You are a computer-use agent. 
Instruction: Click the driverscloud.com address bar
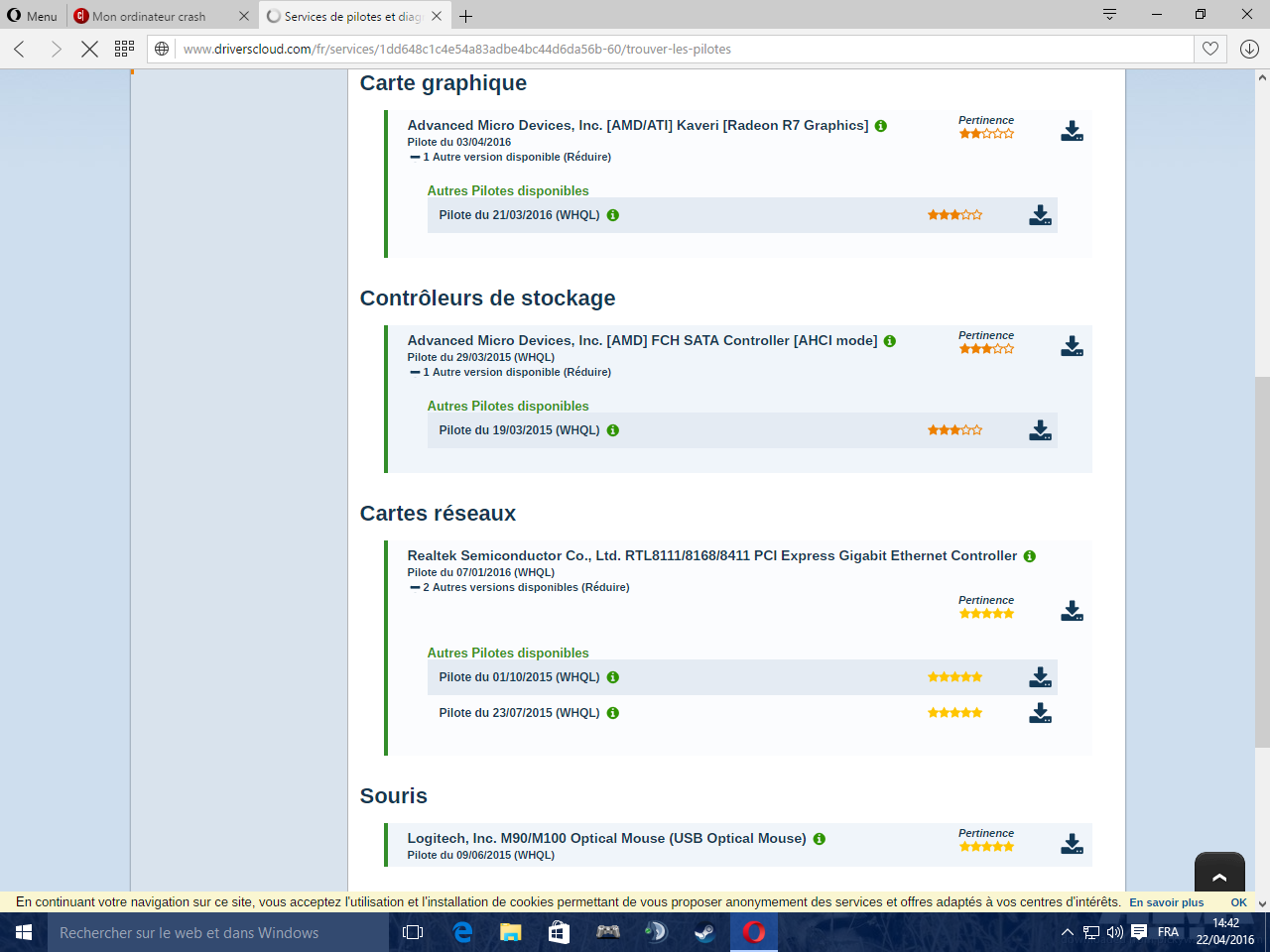pyautogui.click(x=685, y=49)
